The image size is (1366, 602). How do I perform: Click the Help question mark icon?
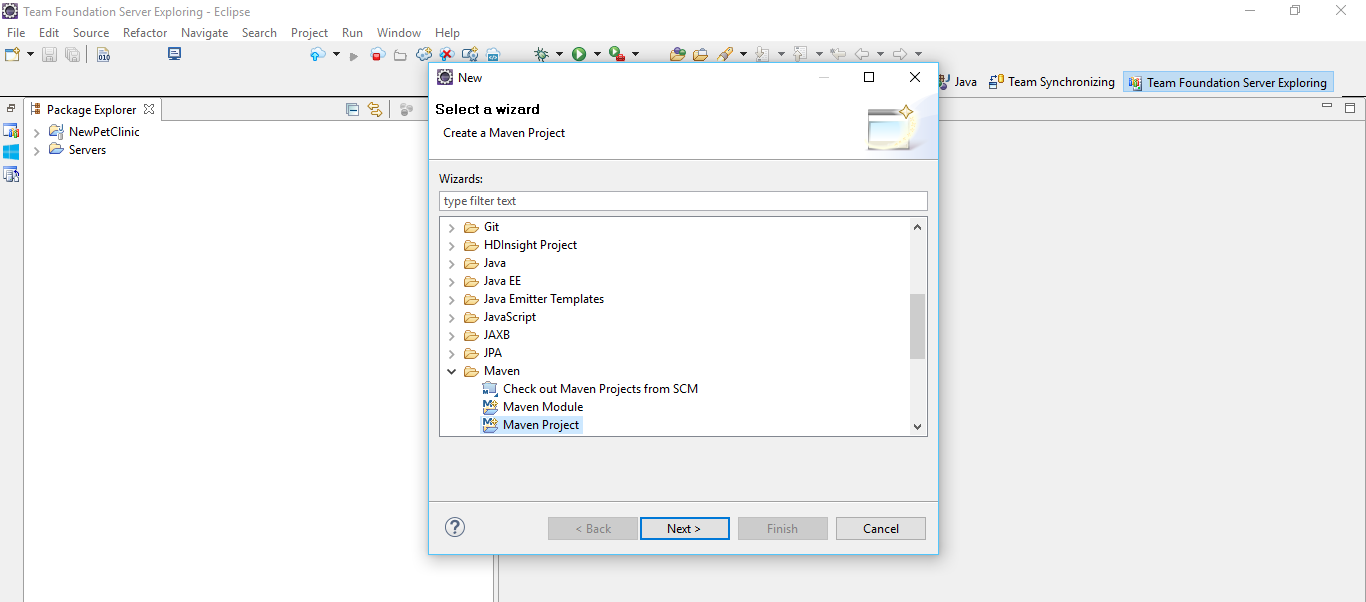(x=455, y=527)
